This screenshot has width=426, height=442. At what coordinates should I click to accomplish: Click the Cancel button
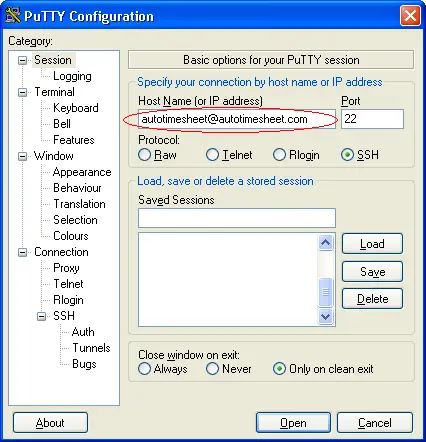(375, 423)
